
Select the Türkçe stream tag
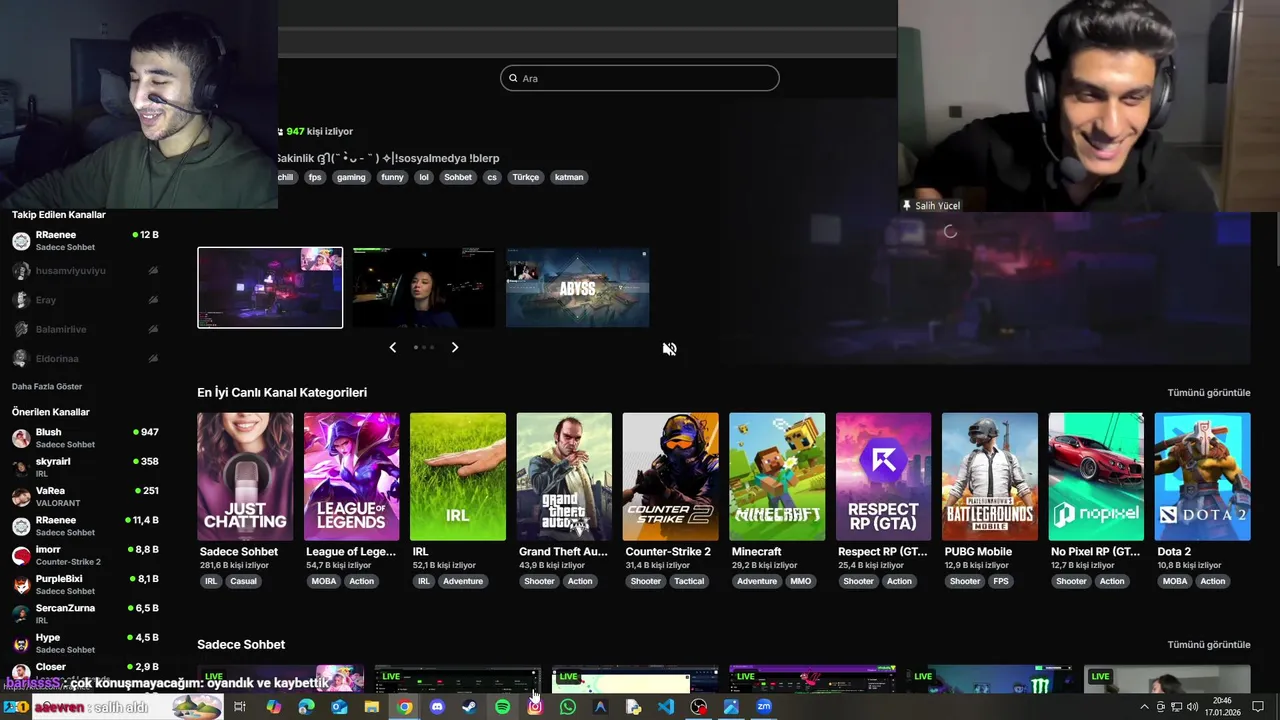pos(525,177)
